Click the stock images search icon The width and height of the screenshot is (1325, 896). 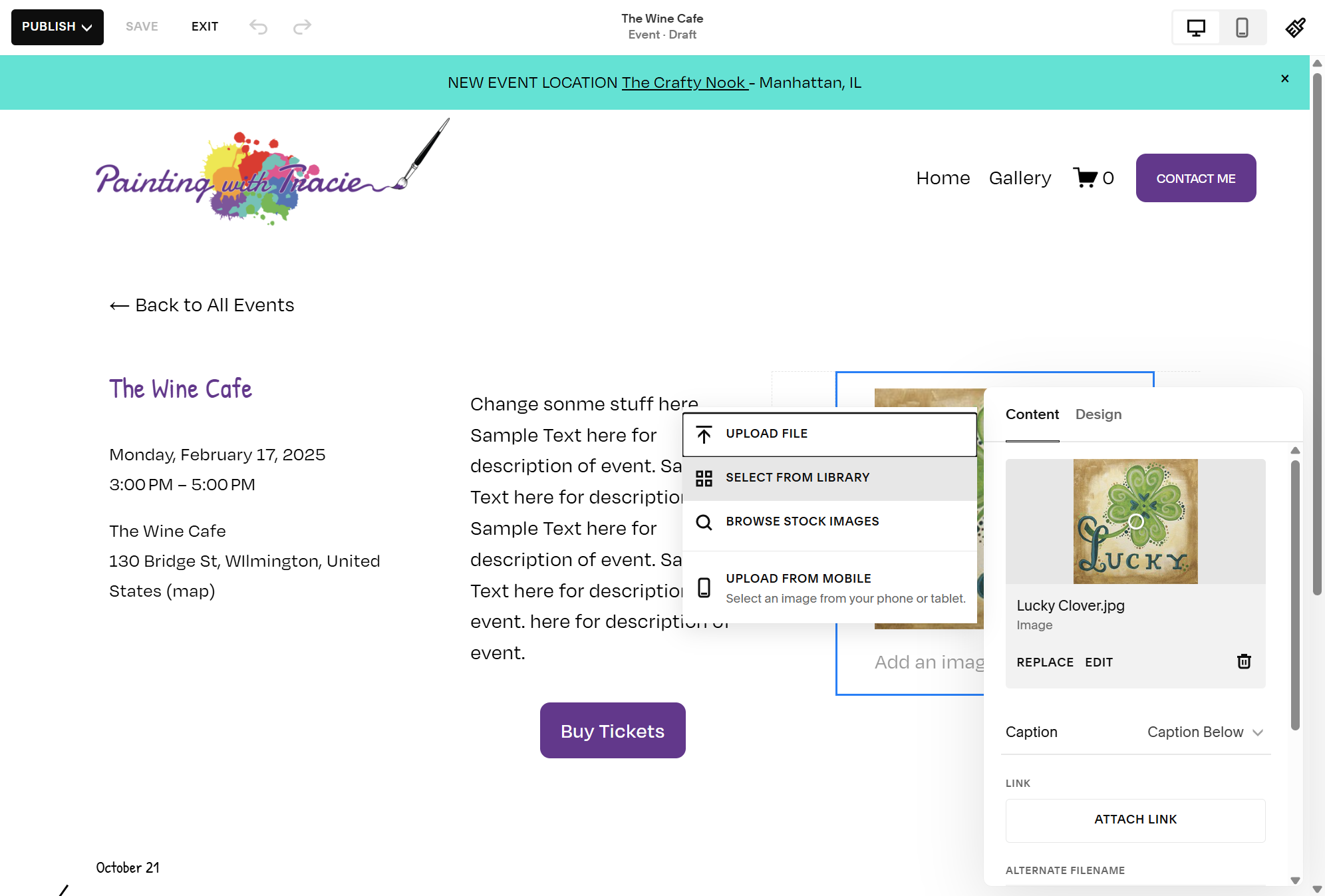[x=704, y=522]
